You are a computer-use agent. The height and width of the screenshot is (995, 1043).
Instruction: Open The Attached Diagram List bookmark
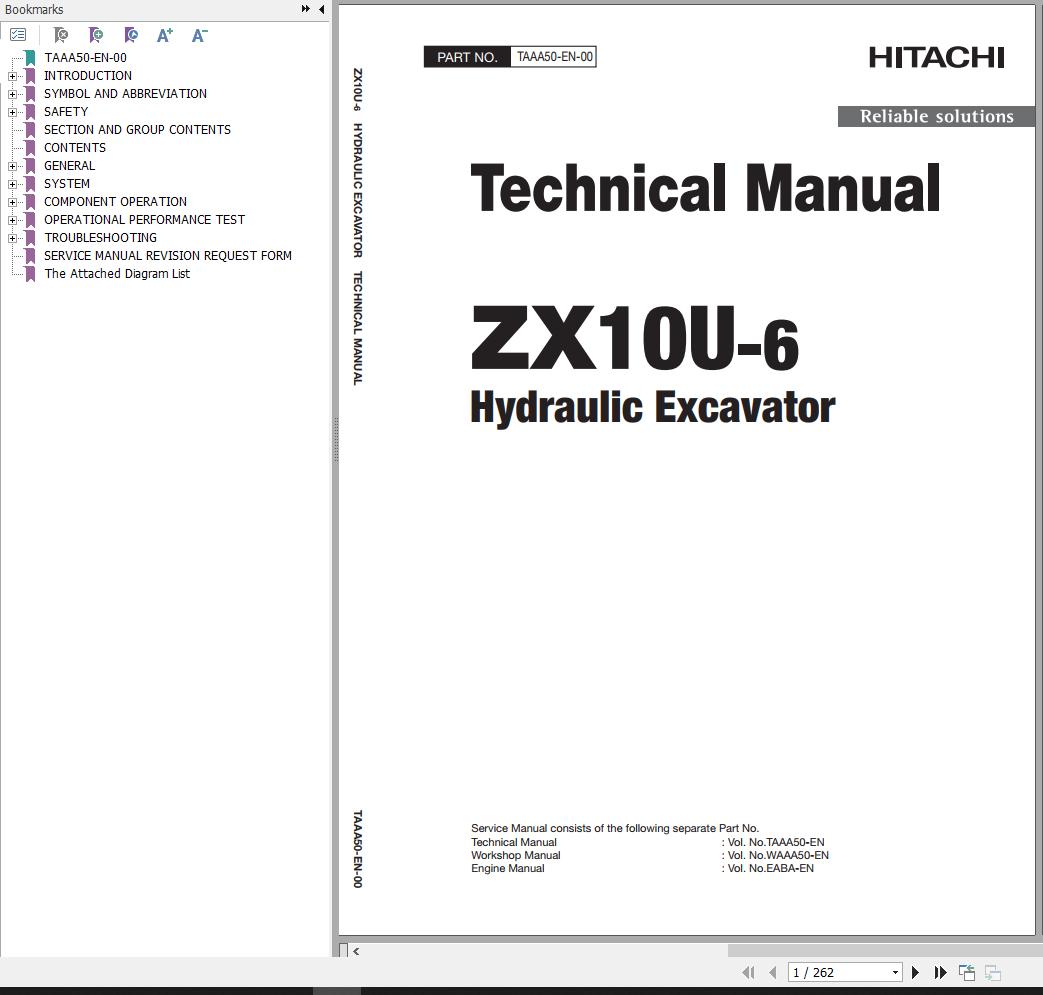point(117,273)
